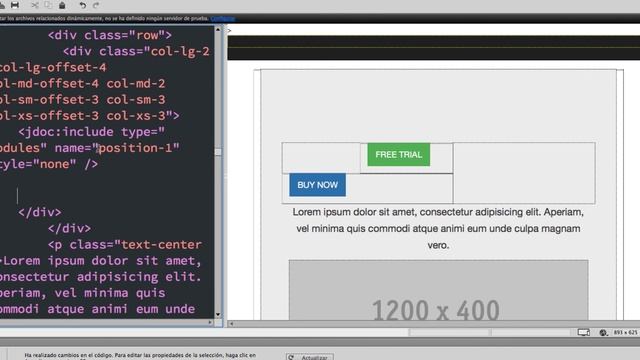Click the design view horizontal scroll left arrow
Screen dimensions: 640x360
231,324
